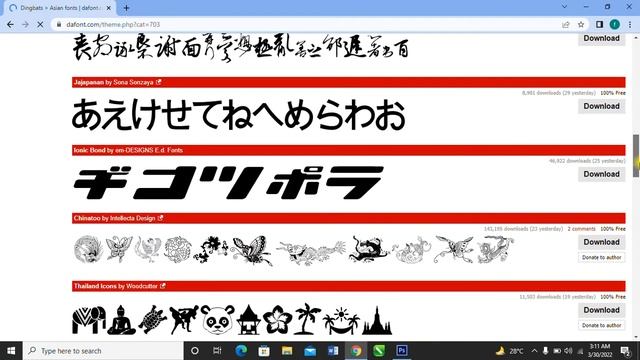The width and height of the screenshot is (640, 360).
Task: Stop loading the page
Action: (x=40, y=24)
